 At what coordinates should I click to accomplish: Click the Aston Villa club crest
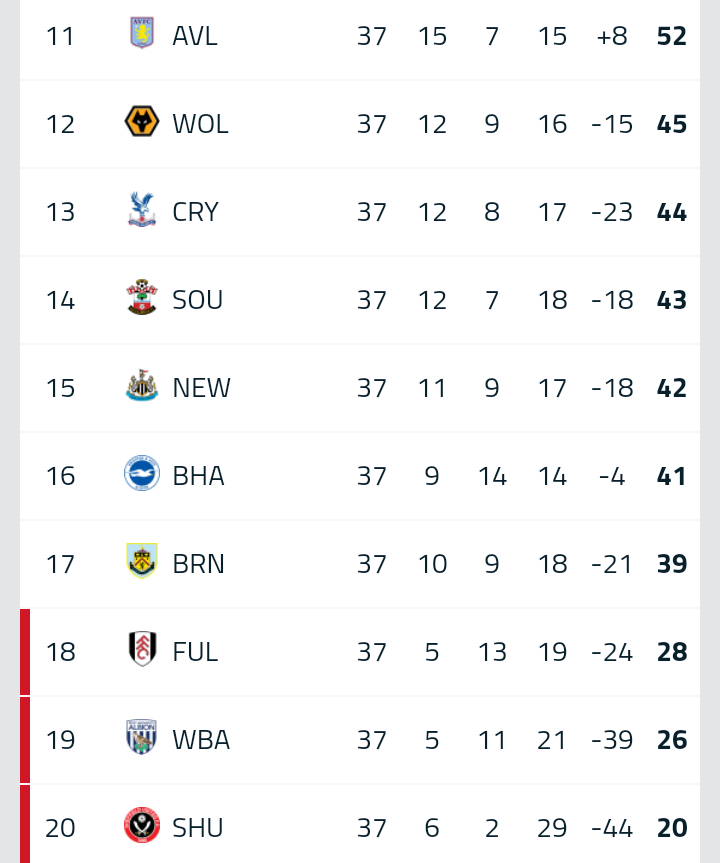tap(142, 35)
